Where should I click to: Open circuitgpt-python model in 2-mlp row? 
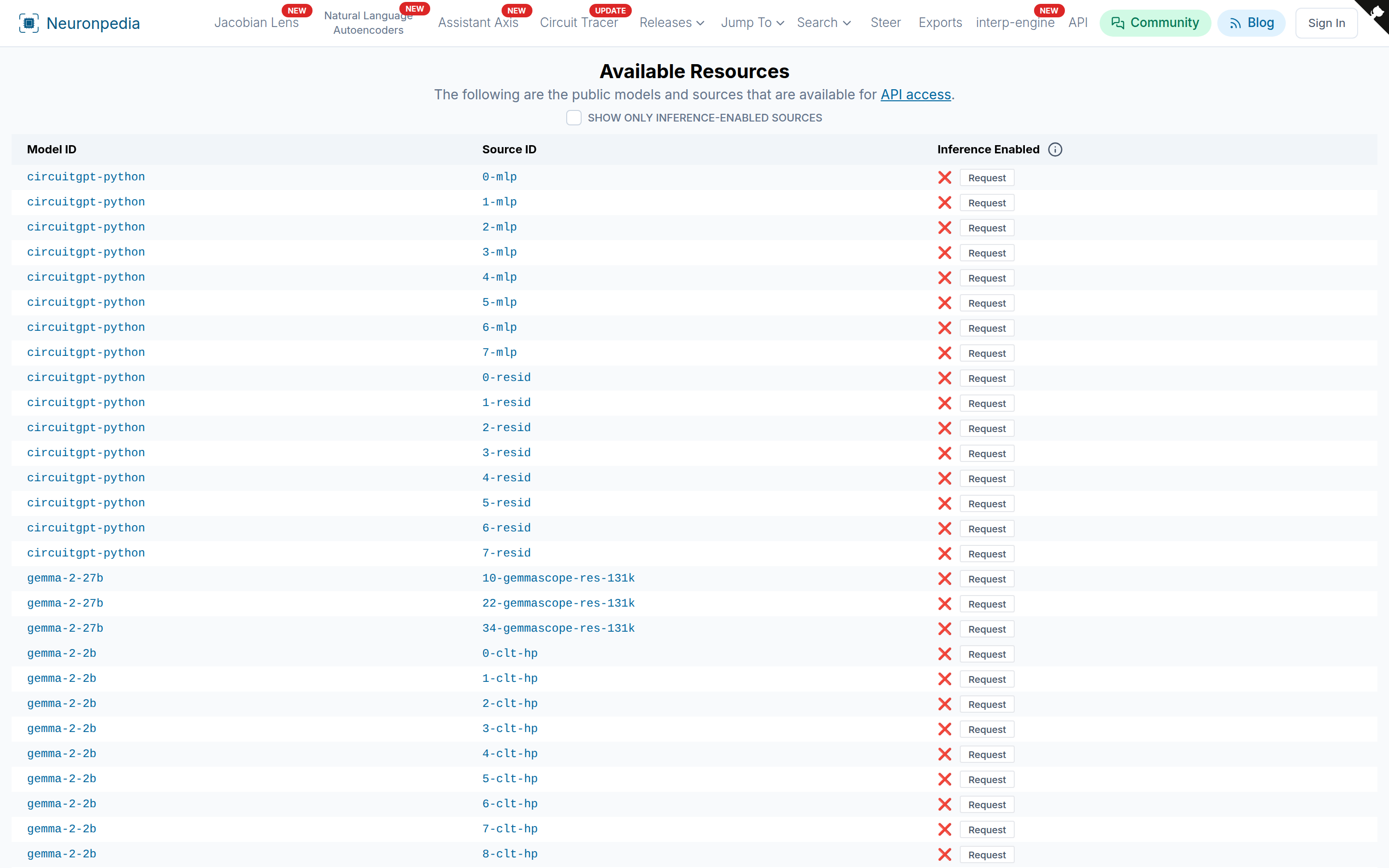pos(86,227)
